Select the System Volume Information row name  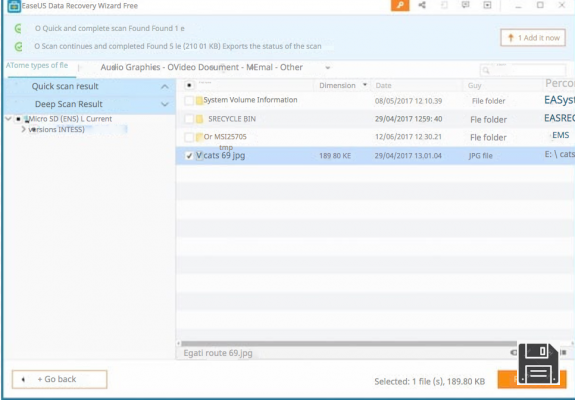point(250,100)
